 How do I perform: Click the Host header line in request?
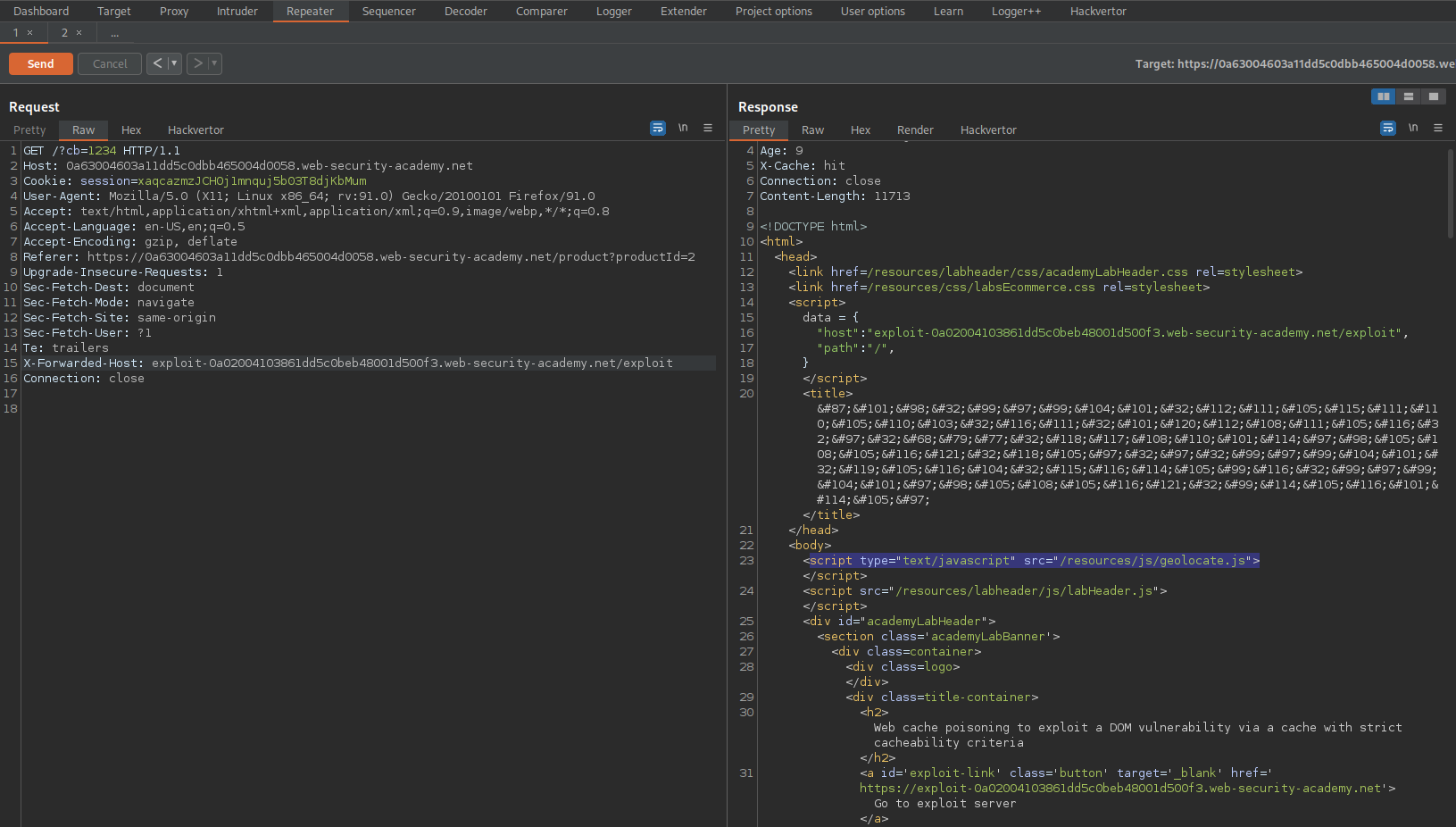pos(248,166)
